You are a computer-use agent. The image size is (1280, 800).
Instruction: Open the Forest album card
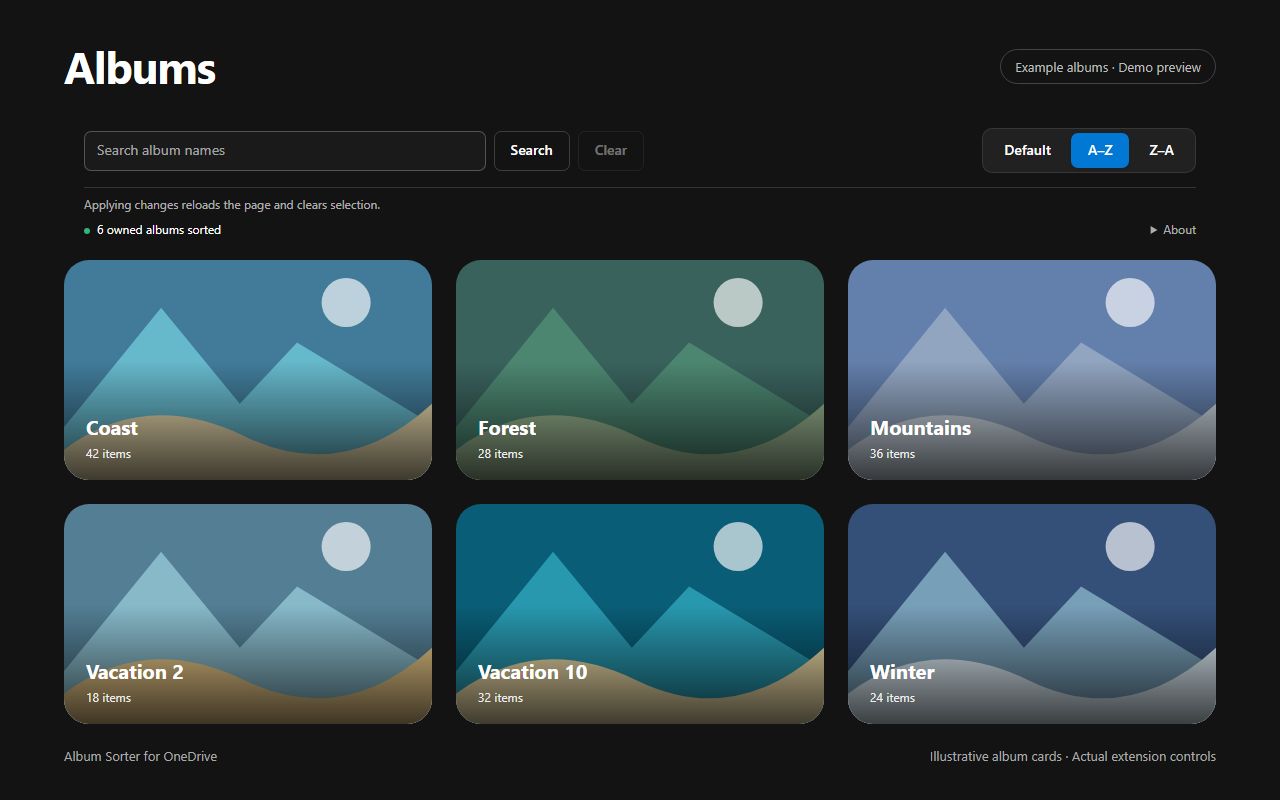click(x=640, y=370)
